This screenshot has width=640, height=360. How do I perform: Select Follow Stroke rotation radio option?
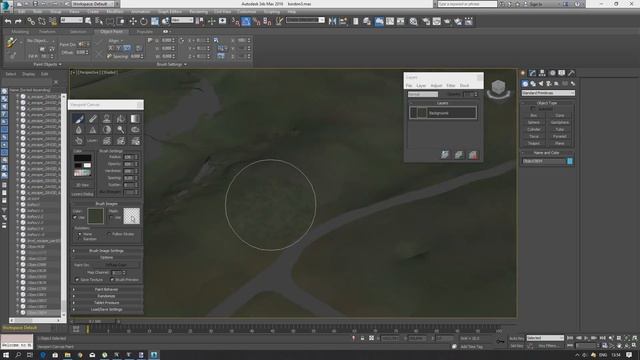pyautogui.click(x=109, y=234)
